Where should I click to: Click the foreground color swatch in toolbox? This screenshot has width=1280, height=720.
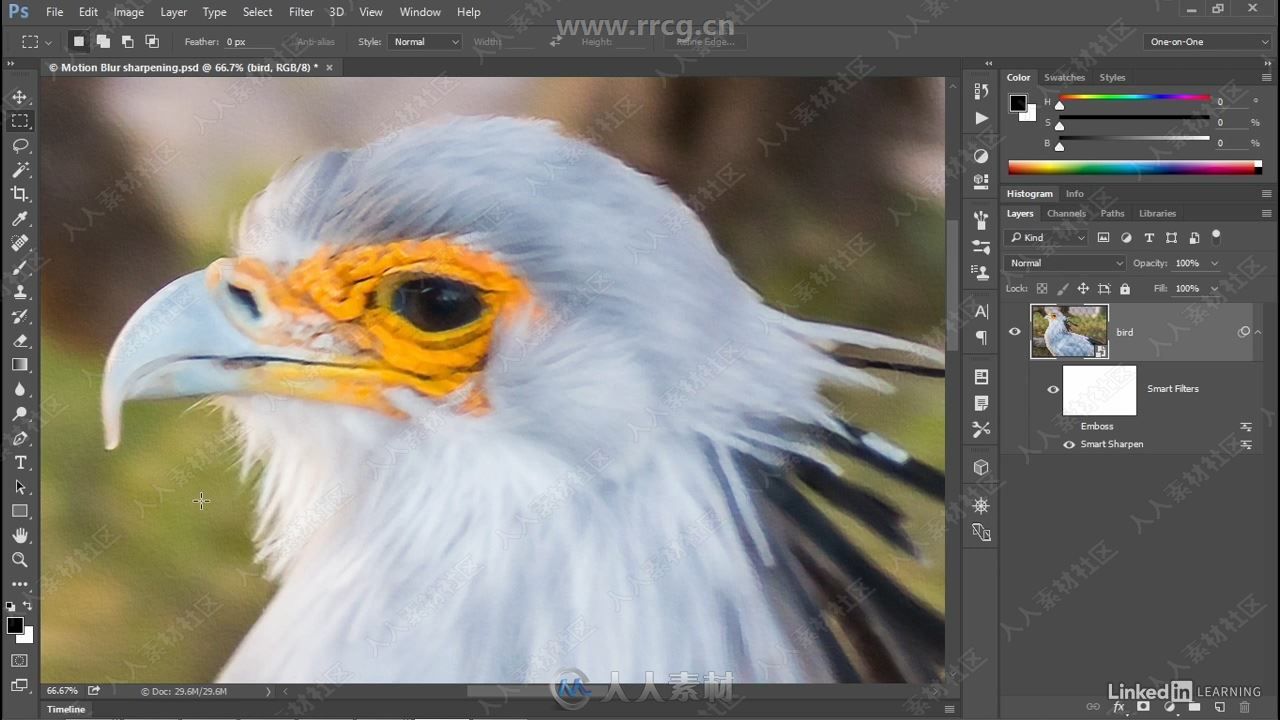(x=15, y=626)
